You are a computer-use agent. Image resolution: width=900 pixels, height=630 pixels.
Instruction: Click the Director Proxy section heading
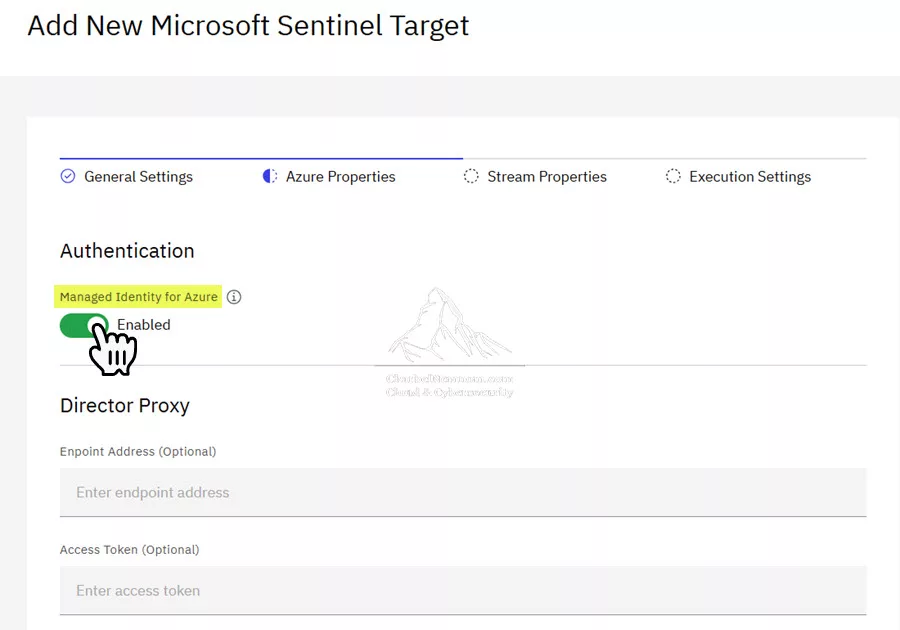[125, 406]
